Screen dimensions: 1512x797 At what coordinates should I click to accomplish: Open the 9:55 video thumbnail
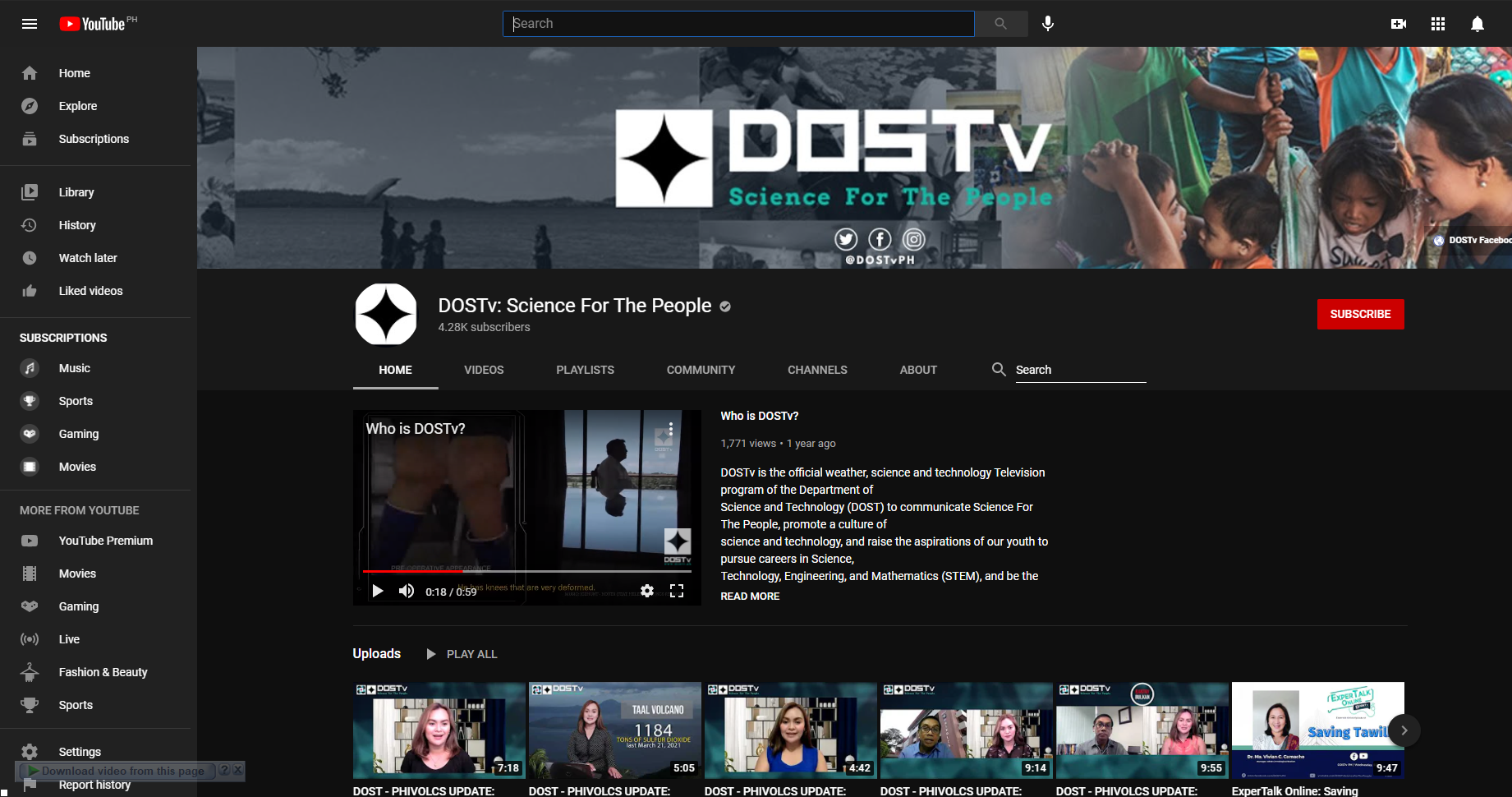(x=1142, y=730)
